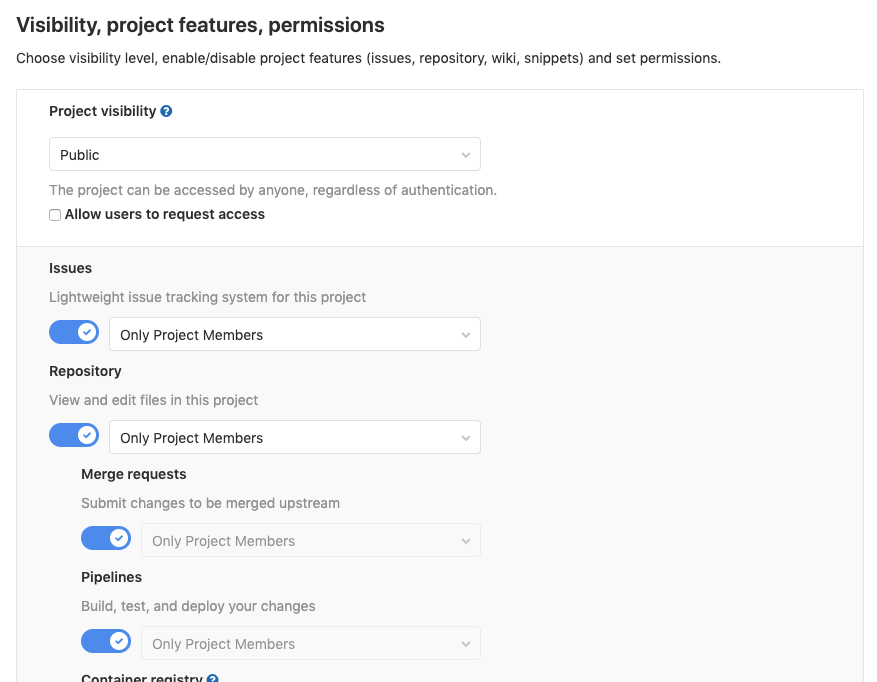Click the Lightweight issue tracking description text

point(207,297)
